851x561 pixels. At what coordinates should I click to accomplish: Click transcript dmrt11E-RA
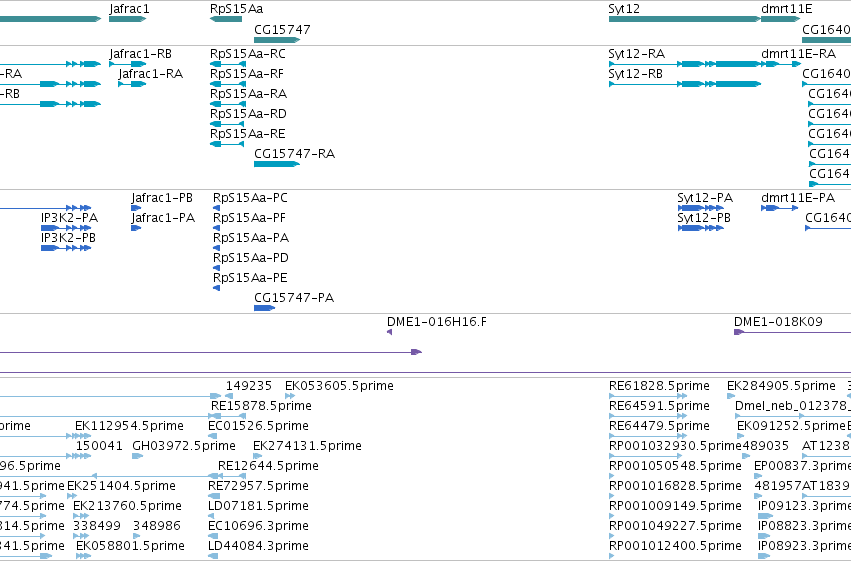point(798,54)
